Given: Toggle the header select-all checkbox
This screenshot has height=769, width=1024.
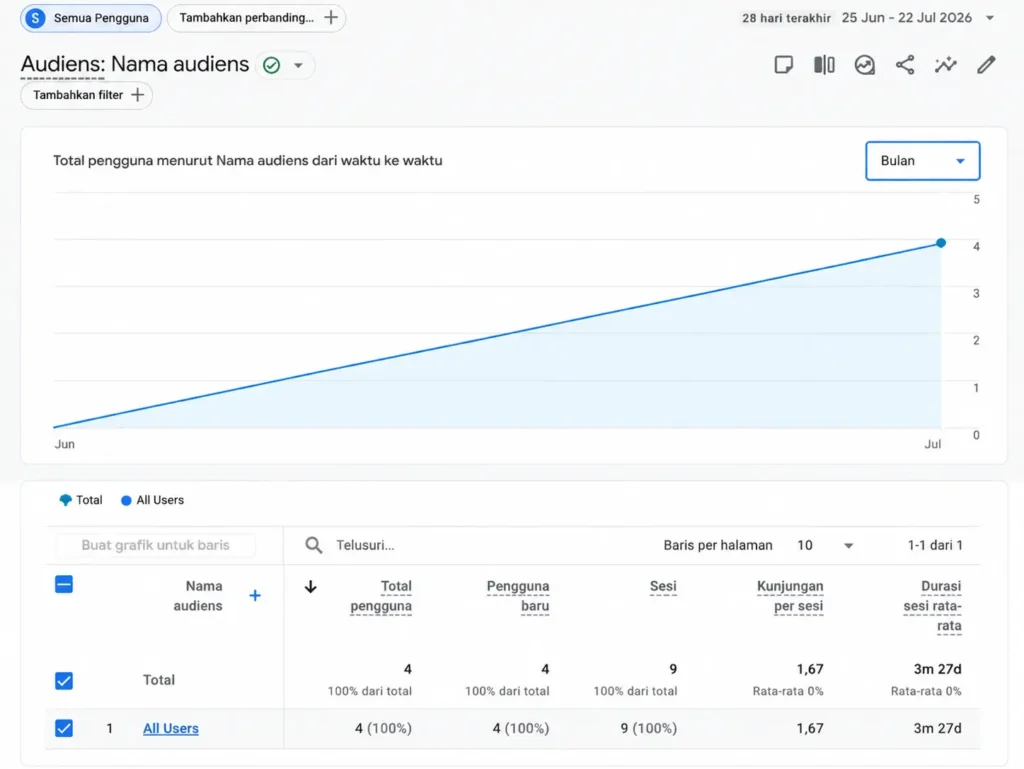Looking at the screenshot, I should pos(64,584).
